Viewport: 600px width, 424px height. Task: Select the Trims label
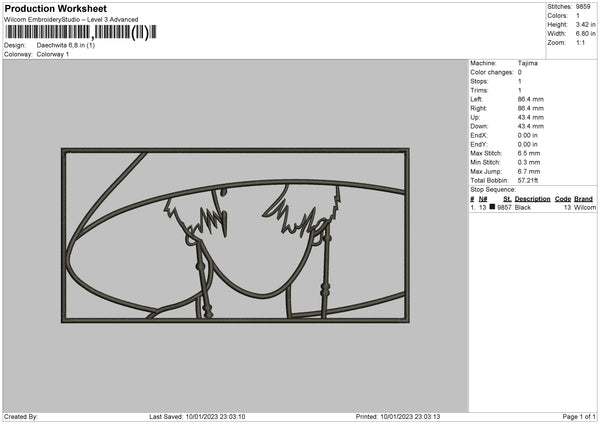pyautogui.click(x=479, y=90)
